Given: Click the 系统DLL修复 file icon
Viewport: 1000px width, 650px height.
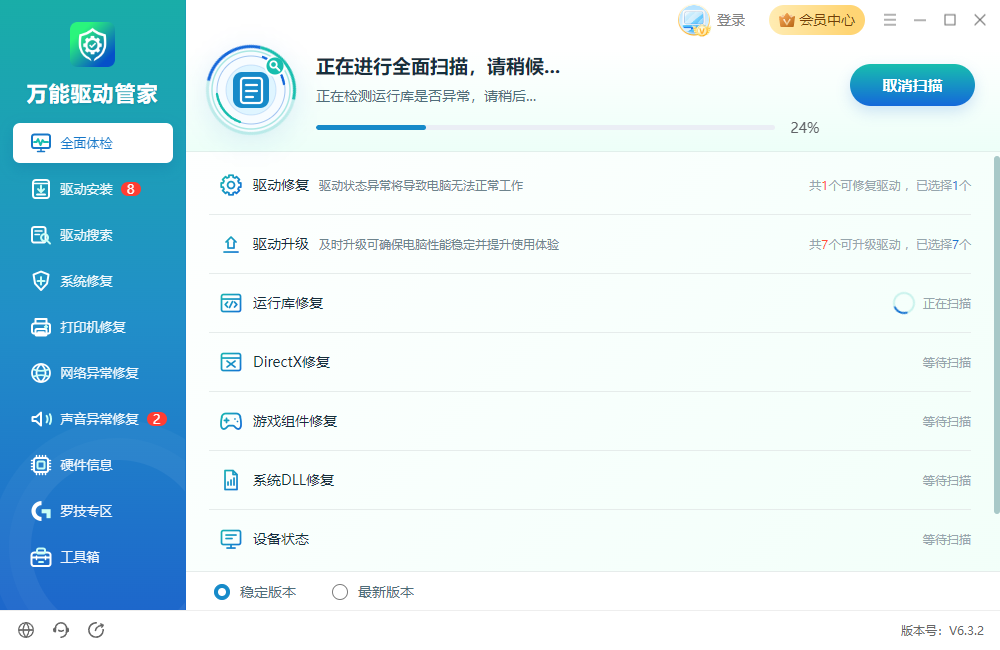Looking at the screenshot, I should click(x=231, y=480).
